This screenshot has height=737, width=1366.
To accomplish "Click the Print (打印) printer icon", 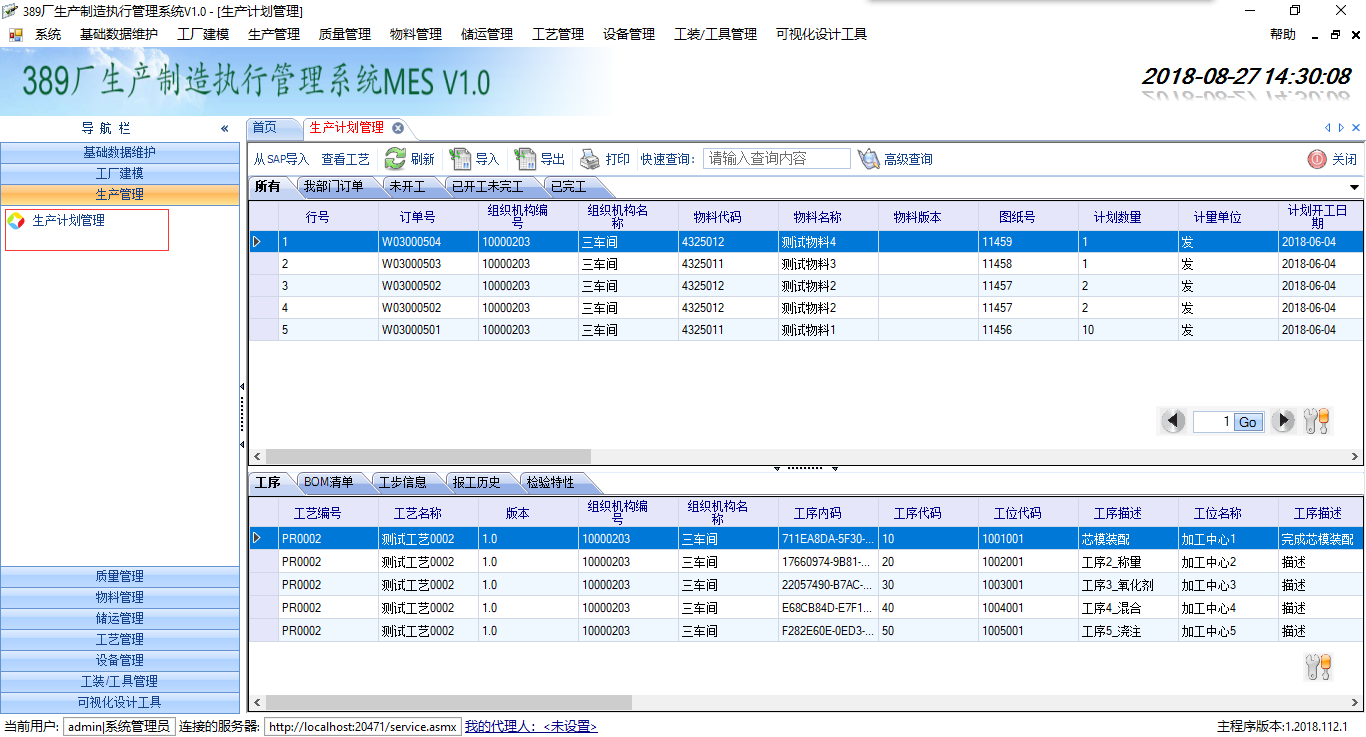I will [590, 159].
